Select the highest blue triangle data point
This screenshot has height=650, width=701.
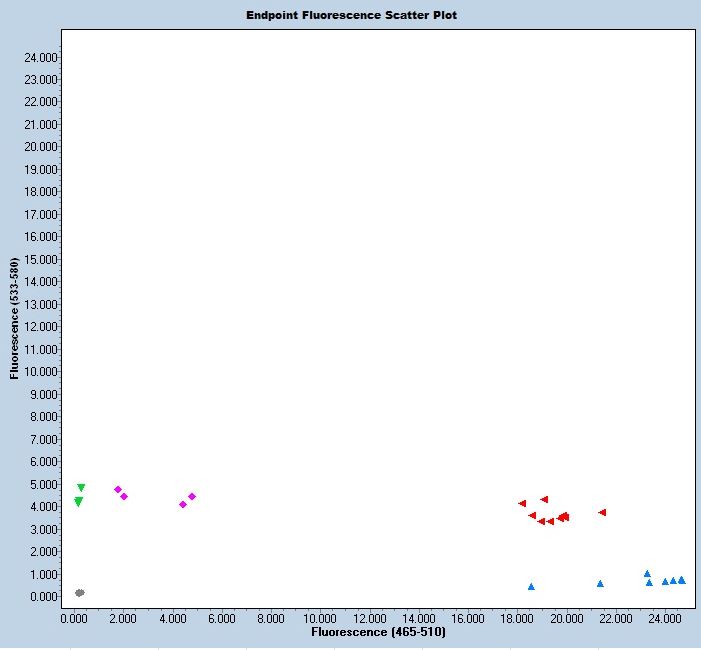click(647, 573)
